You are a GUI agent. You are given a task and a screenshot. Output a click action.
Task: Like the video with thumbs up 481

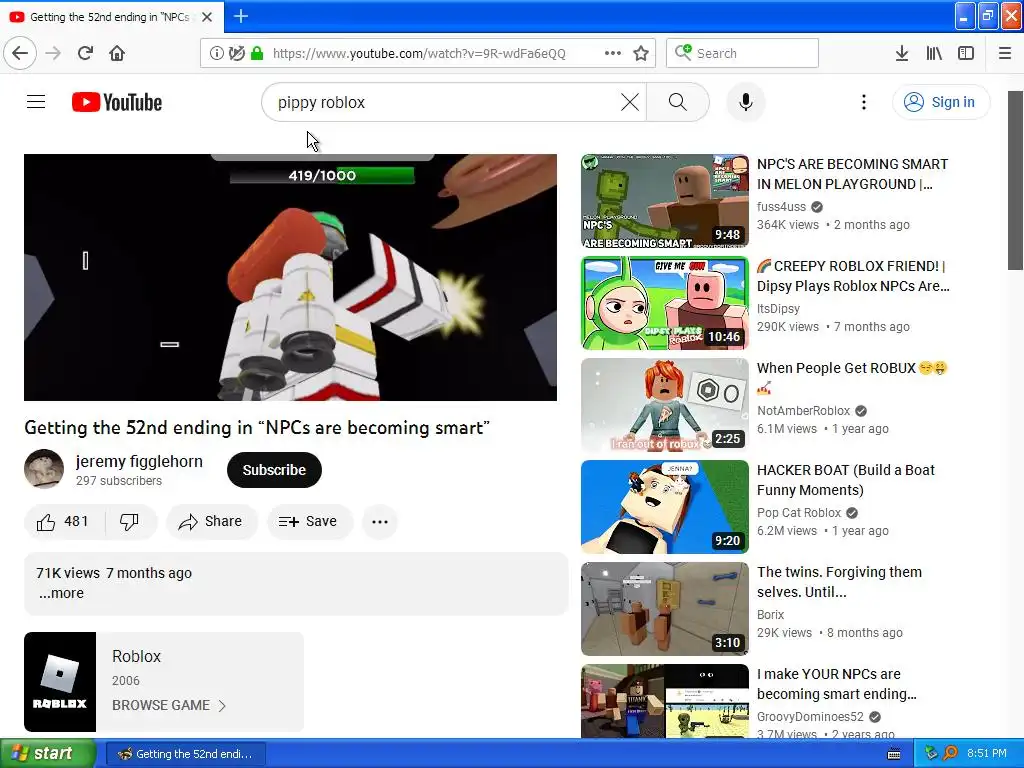click(x=64, y=521)
